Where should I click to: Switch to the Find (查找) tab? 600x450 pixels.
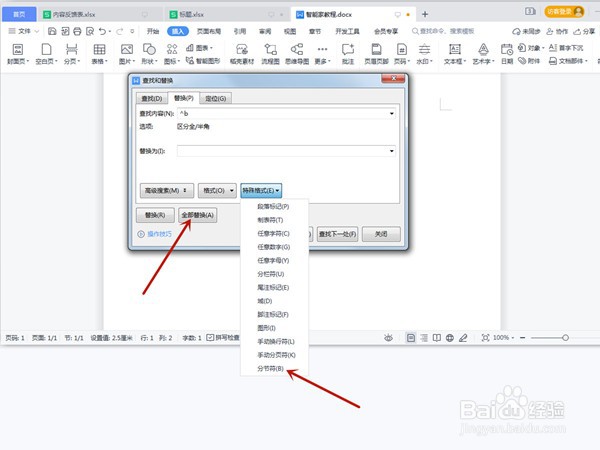point(152,99)
